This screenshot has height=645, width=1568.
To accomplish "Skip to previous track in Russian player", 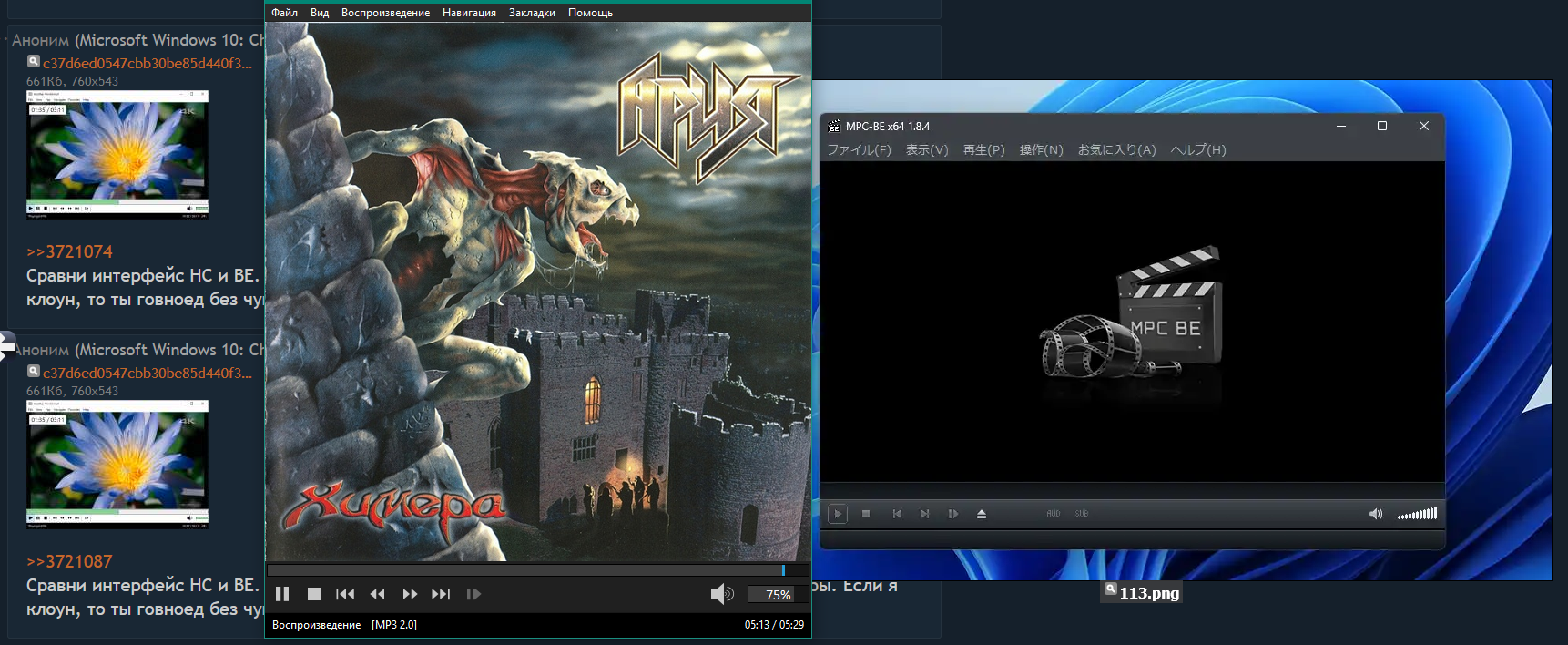I will tap(345, 594).
